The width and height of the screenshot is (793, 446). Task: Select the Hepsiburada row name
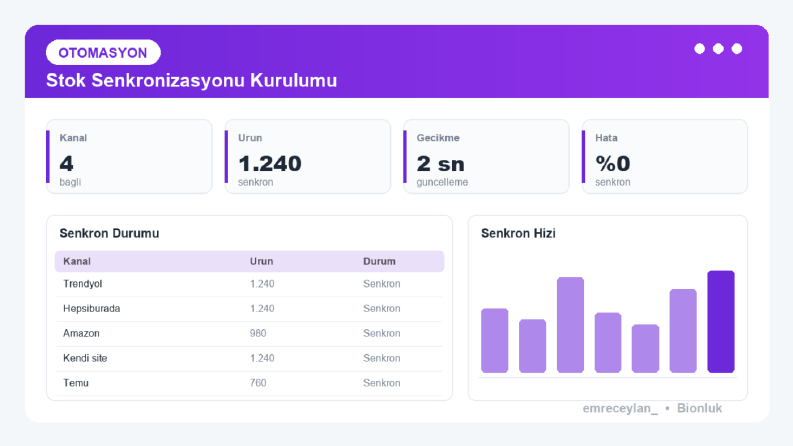92,308
